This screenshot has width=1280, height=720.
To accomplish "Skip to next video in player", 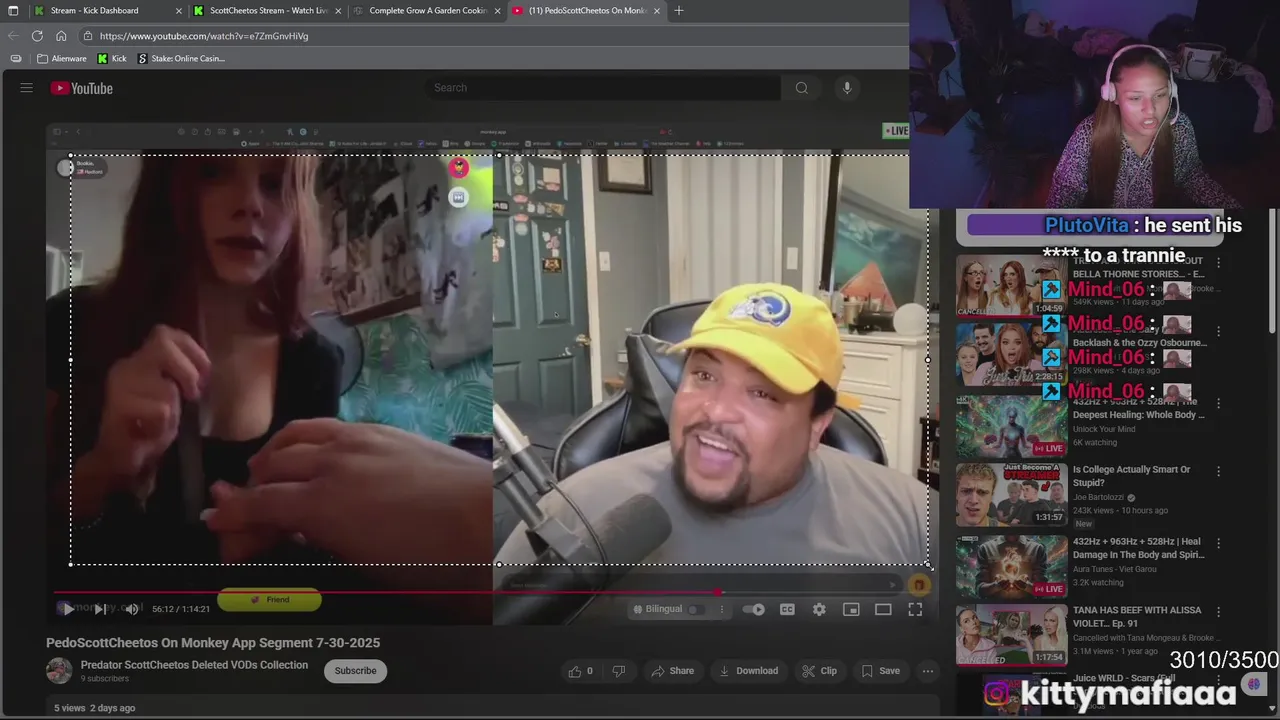I will [100, 609].
